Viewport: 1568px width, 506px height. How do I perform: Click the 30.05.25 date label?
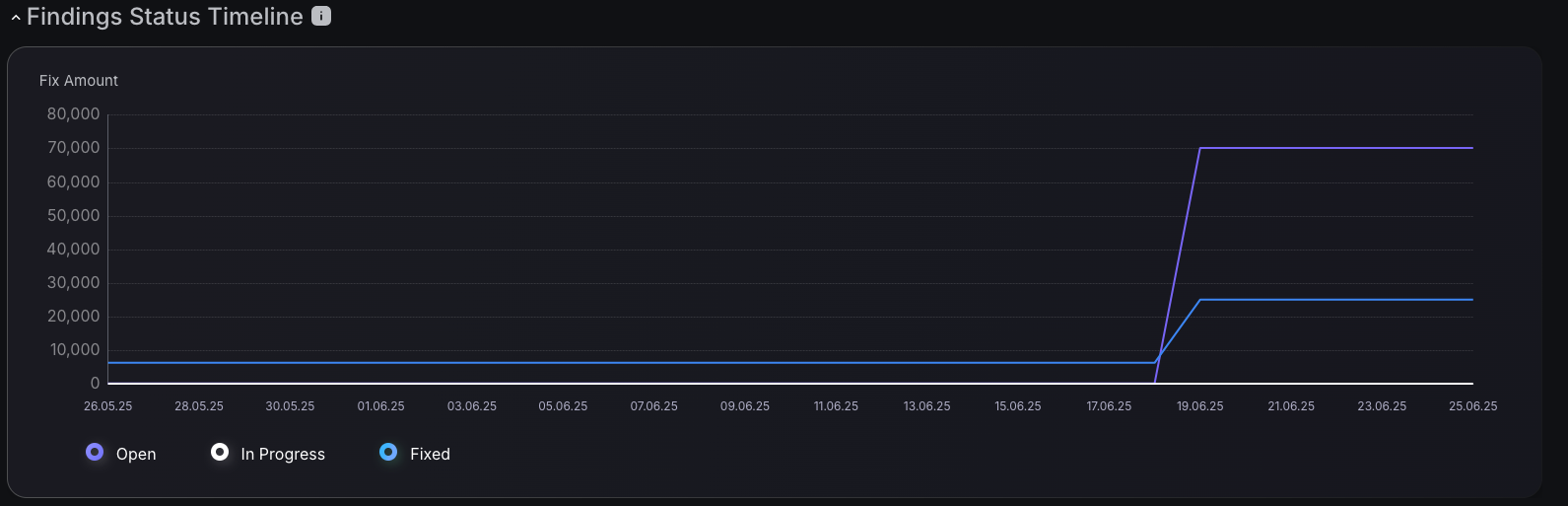[x=290, y=406]
